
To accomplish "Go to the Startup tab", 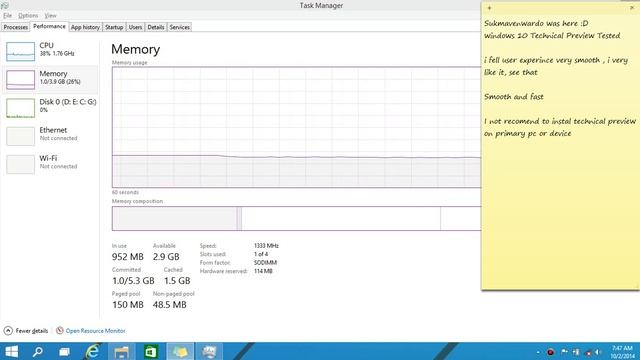I will [x=114, y=27].
